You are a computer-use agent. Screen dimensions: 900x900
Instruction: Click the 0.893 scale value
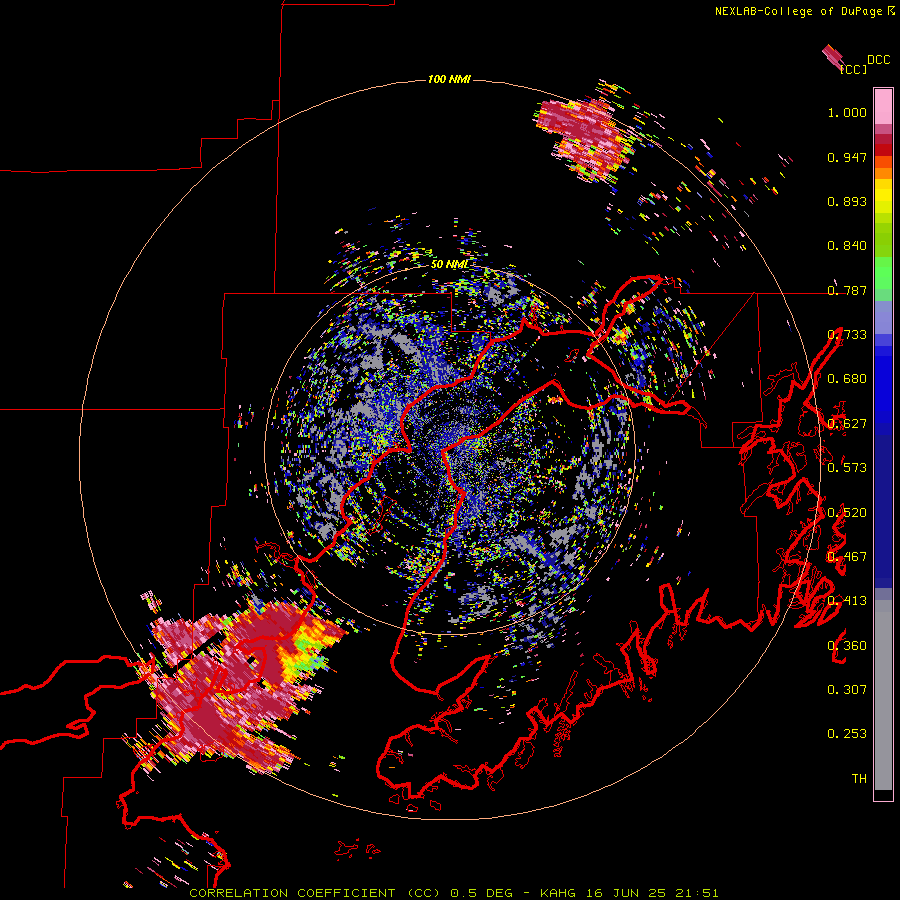coord(847,201)
